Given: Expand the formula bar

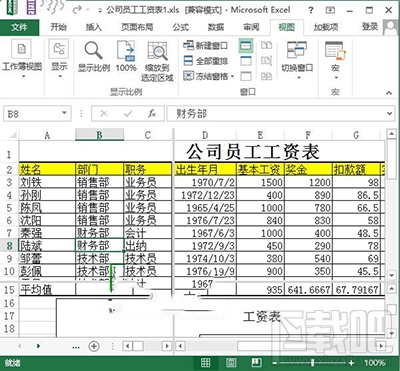Looking at the screenshot, I should 390,114.
